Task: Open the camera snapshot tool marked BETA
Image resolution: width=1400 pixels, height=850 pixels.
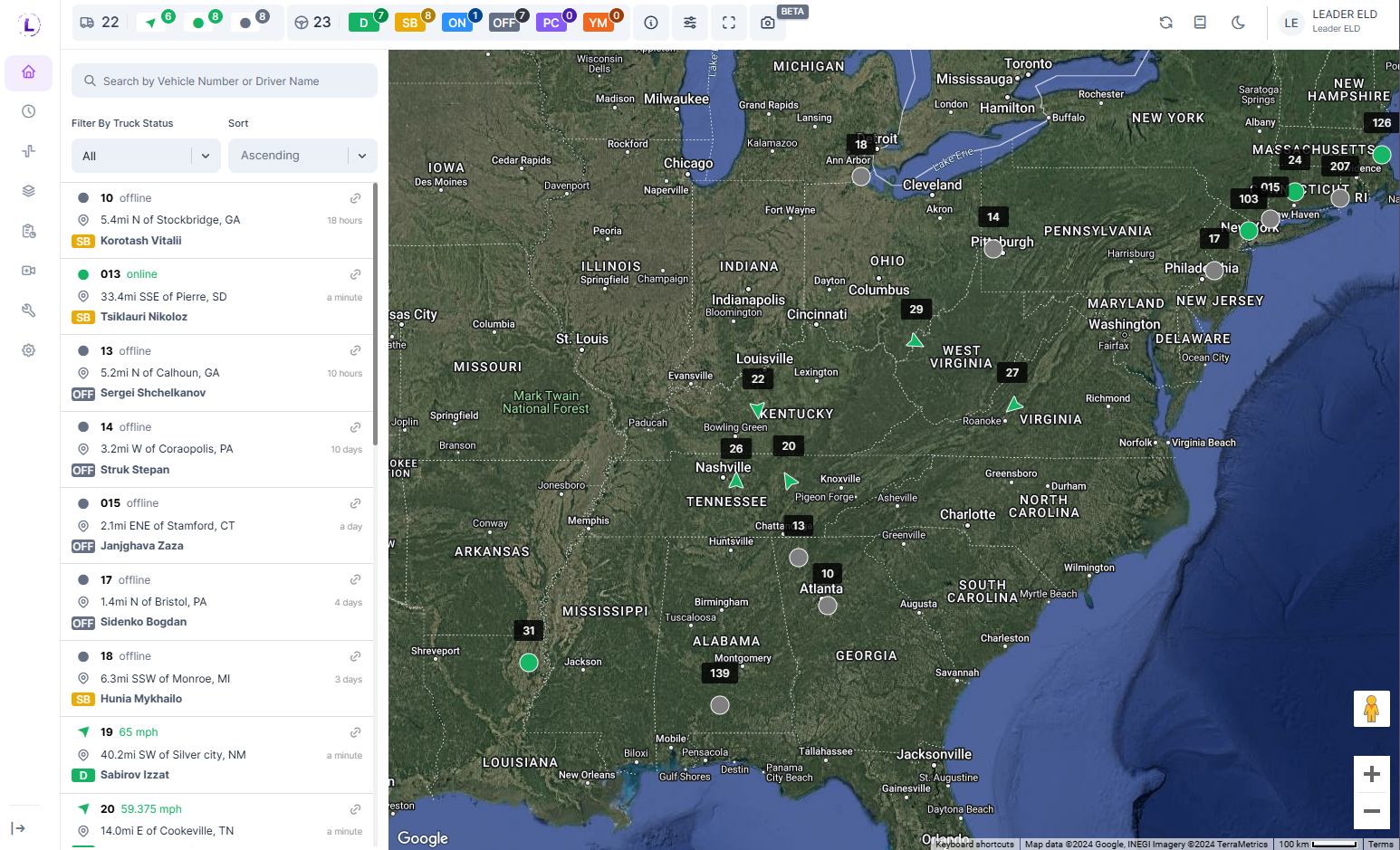Action: tap(767, 23)
